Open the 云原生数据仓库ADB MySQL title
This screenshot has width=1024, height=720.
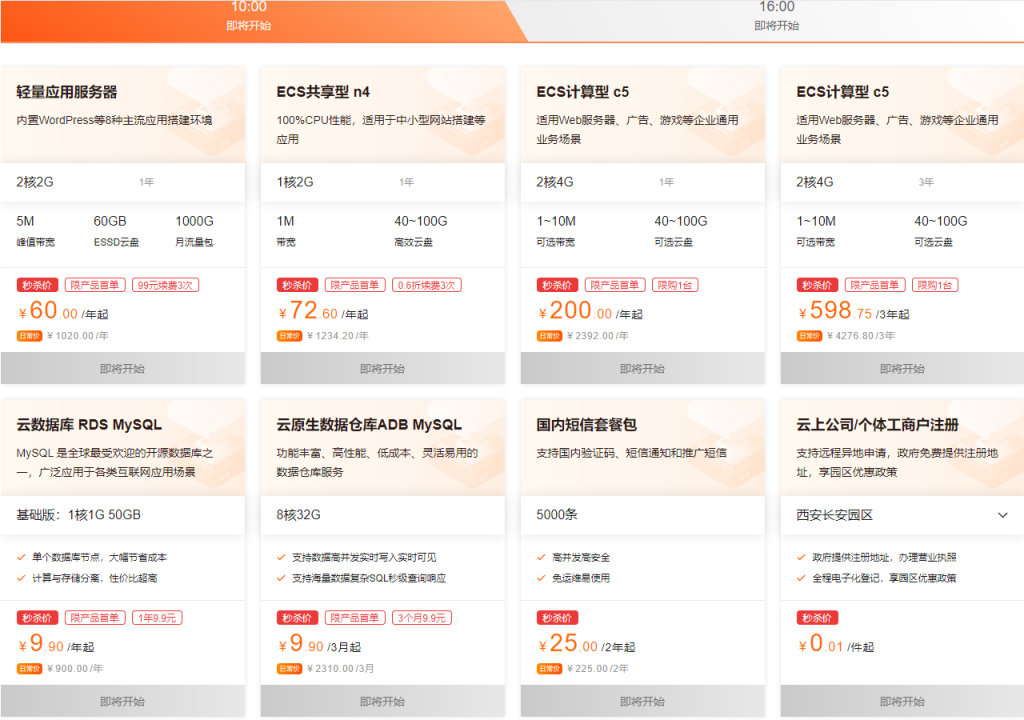[369, 425]
